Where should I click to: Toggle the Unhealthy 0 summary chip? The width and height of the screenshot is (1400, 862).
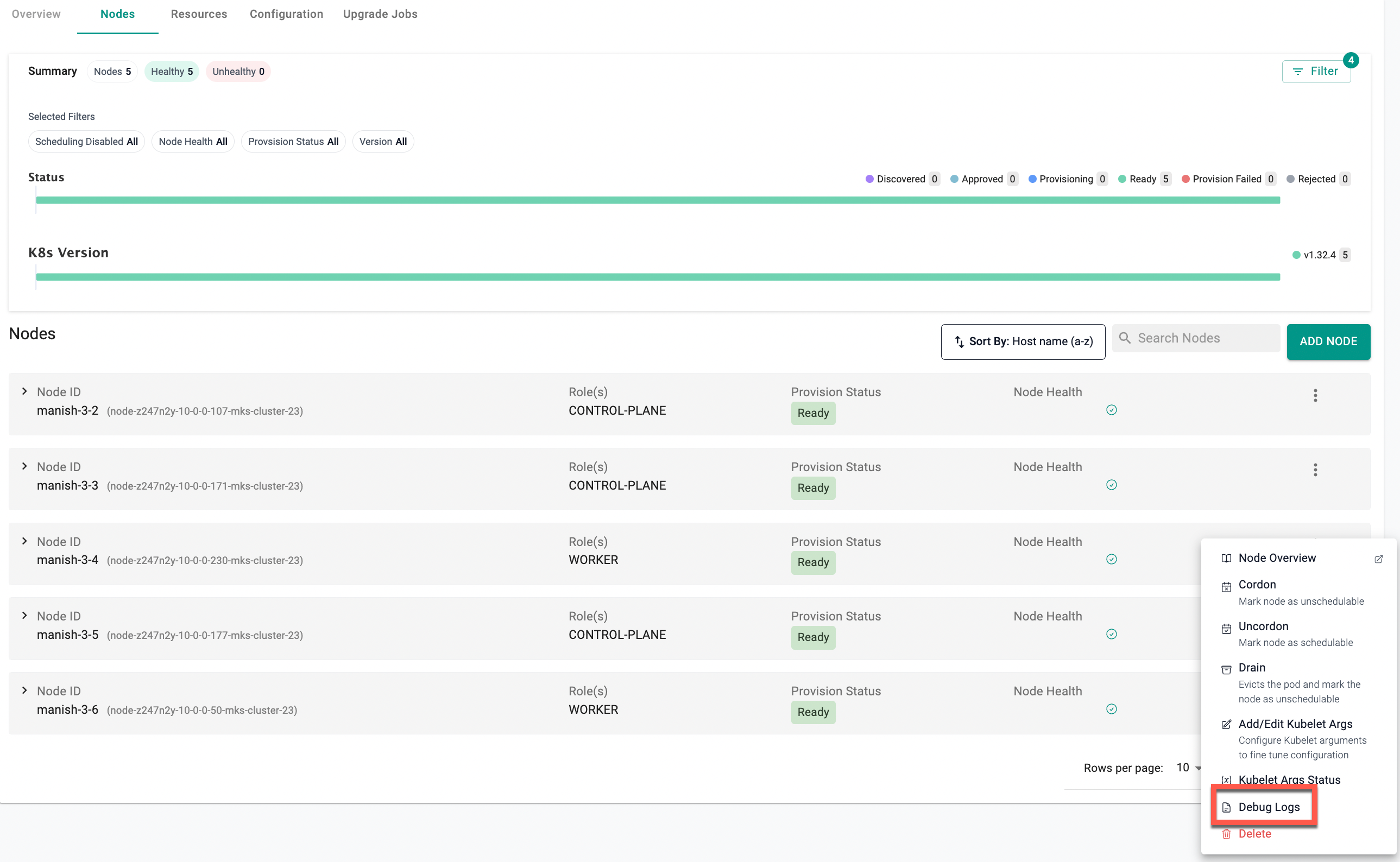pyautogui.click(x=238, y=71)
